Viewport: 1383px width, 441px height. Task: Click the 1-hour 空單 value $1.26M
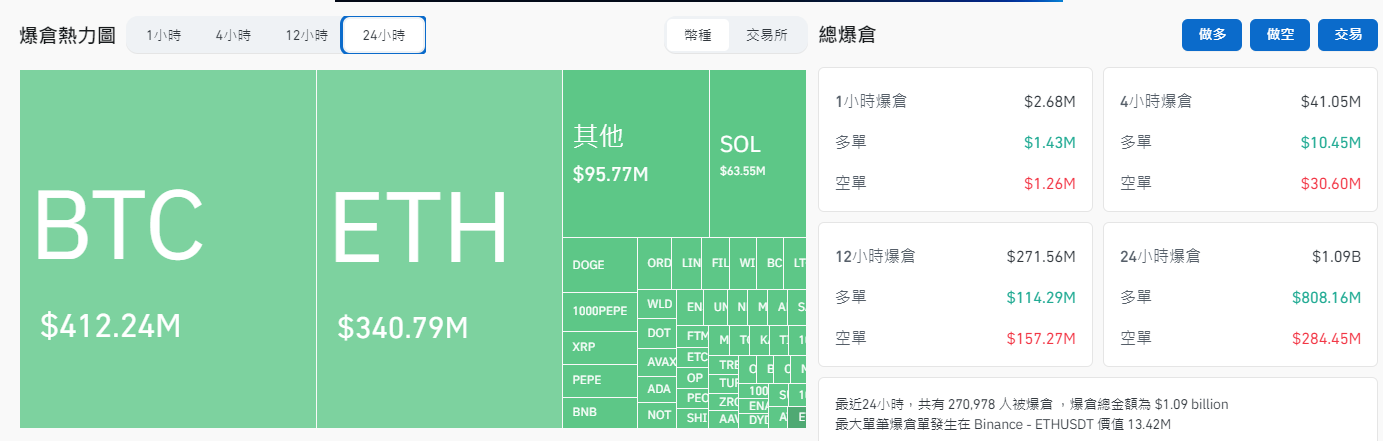coord(1049,183)
